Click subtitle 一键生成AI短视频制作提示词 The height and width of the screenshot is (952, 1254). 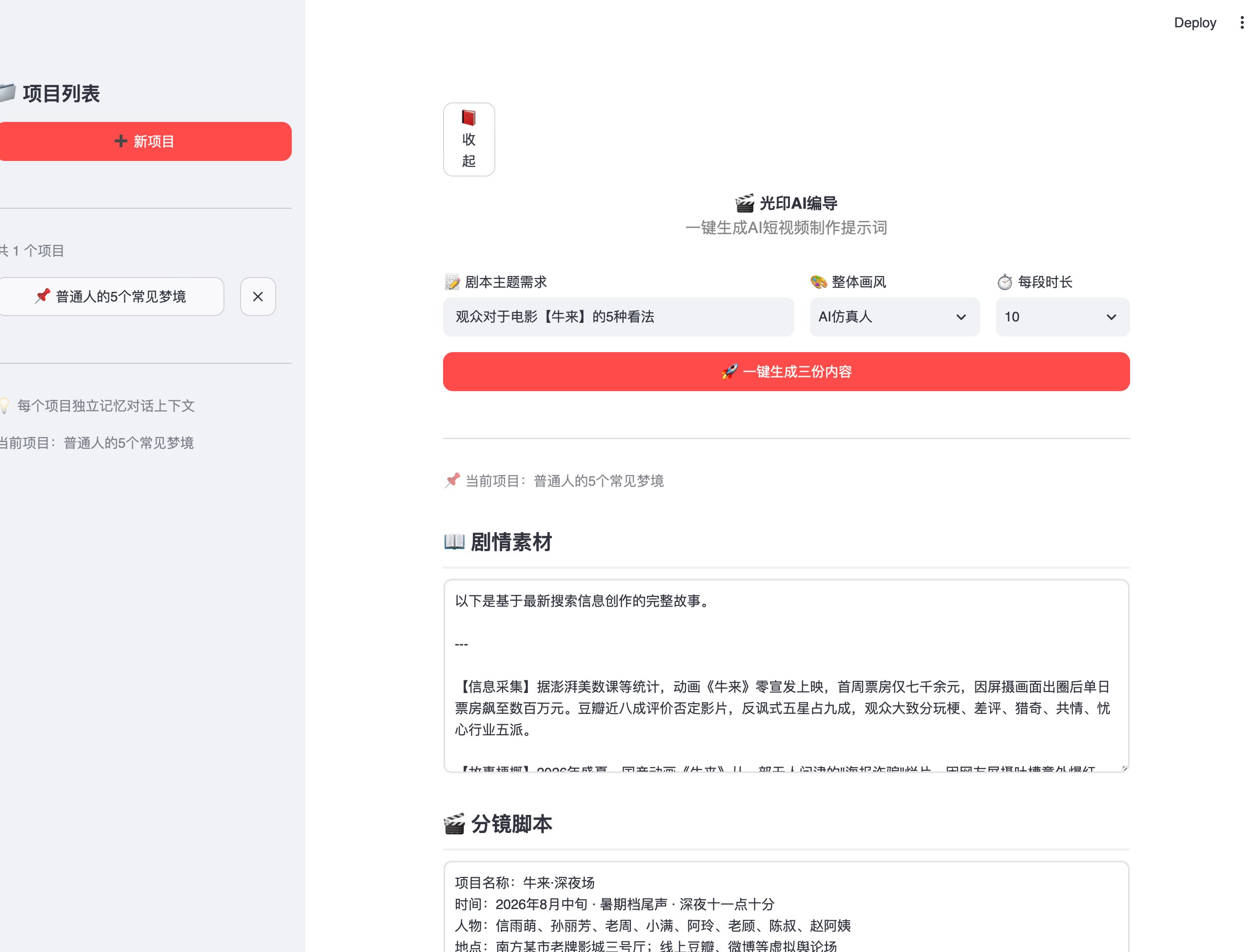pos(786,228)
